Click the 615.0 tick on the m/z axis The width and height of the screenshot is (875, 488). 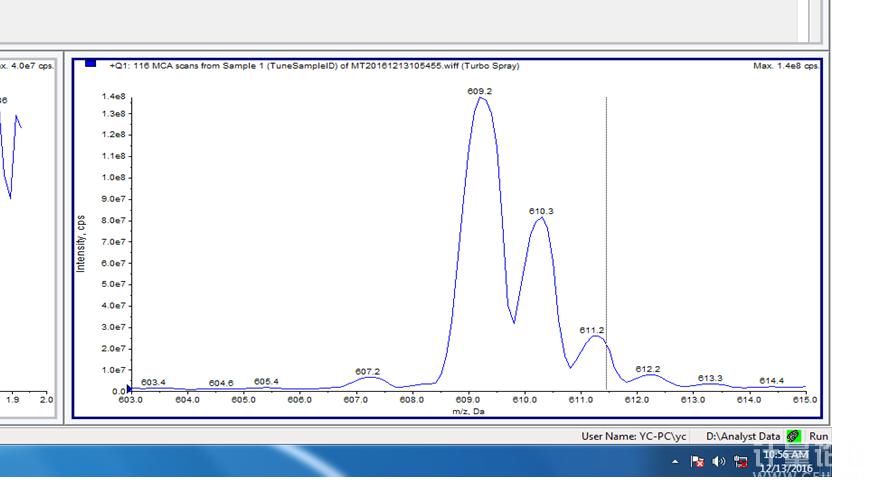(x=805, y=400)
